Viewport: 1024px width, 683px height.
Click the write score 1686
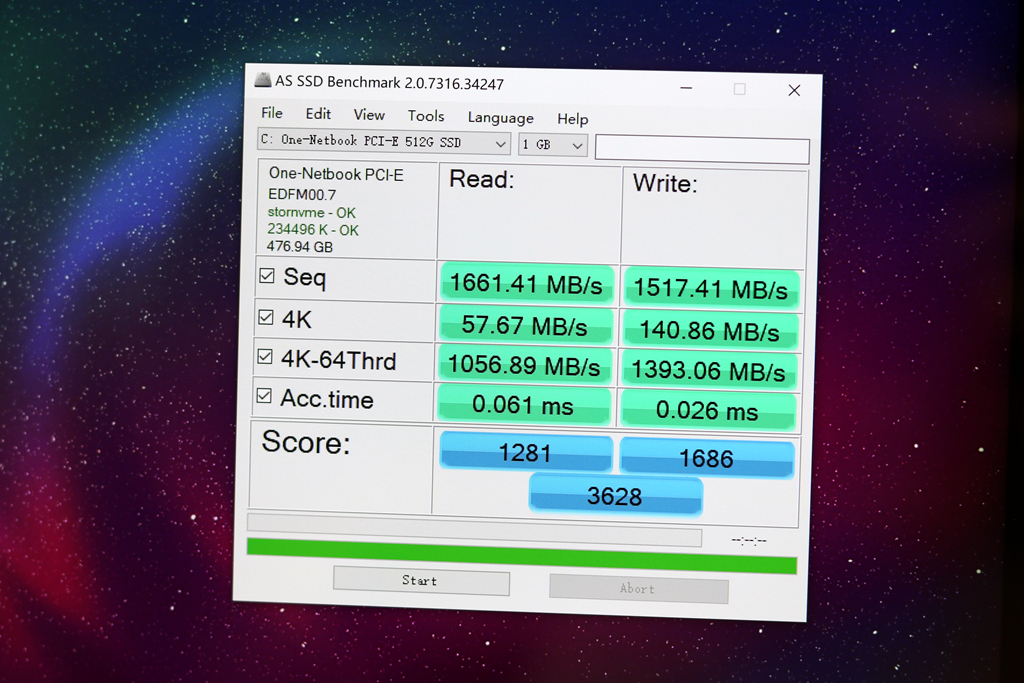pyautogui.click(x=707, y=458)
